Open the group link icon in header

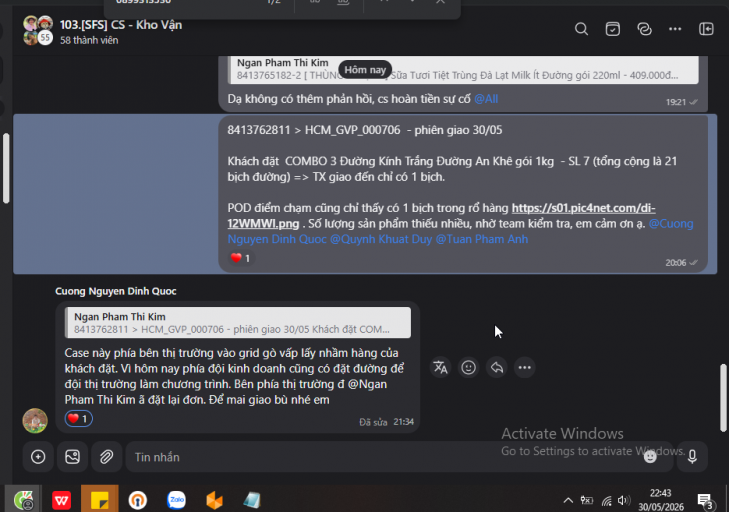644,29
